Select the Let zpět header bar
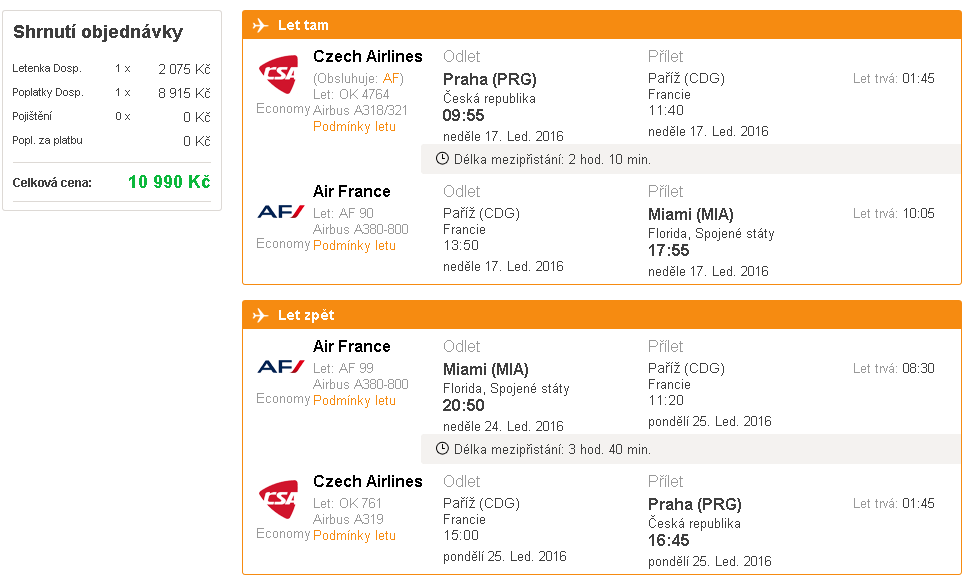 coord(601,315)
